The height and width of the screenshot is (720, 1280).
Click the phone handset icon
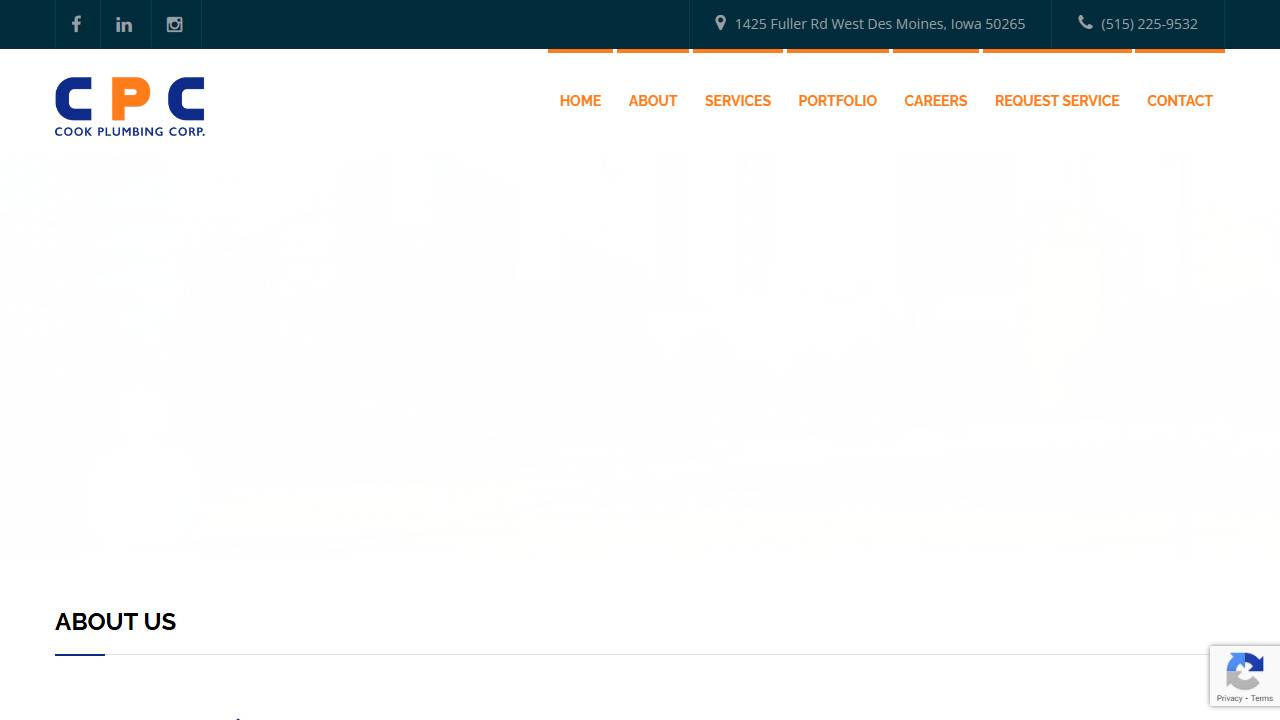pyautogui.click(x=1085, y=23)
